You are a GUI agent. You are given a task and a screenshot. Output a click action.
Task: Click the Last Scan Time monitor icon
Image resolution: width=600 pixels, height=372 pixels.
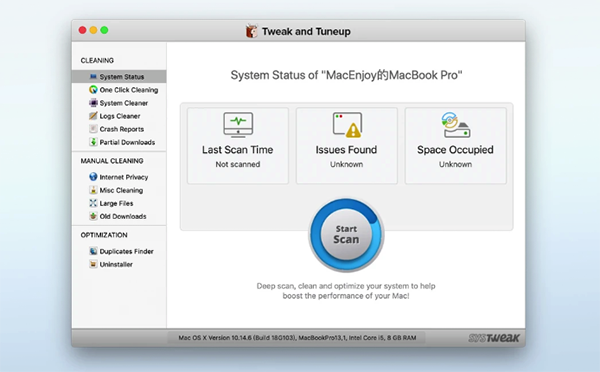[238, 125]
